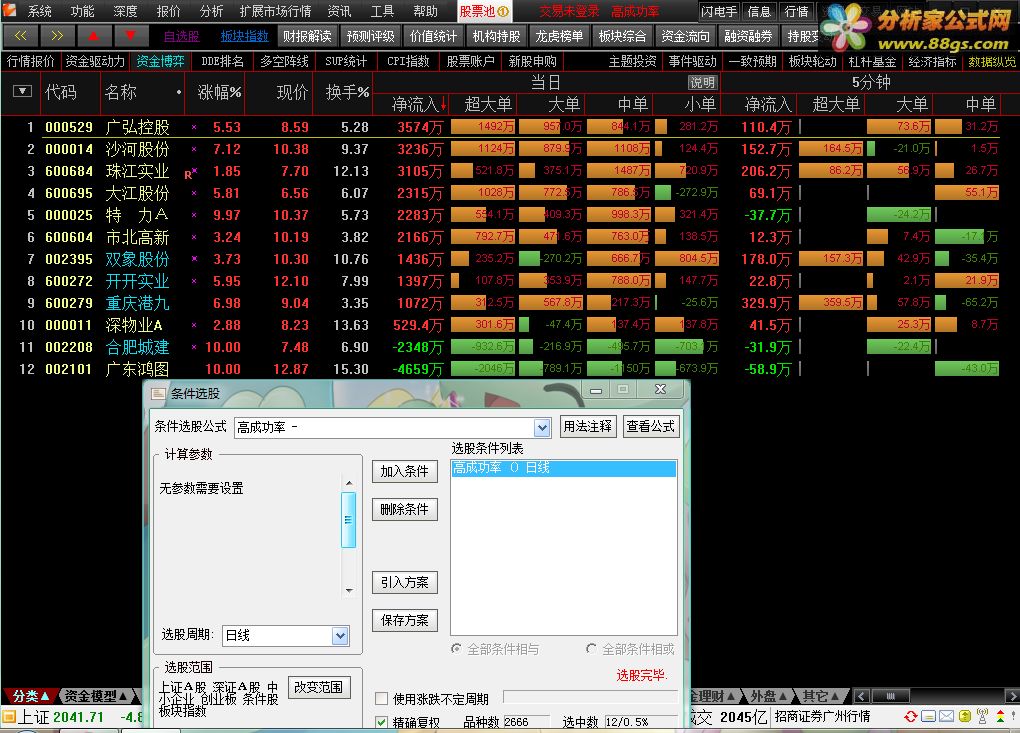
Task: Select 高成功率 0 日线 condition in list
Action: 564,468
